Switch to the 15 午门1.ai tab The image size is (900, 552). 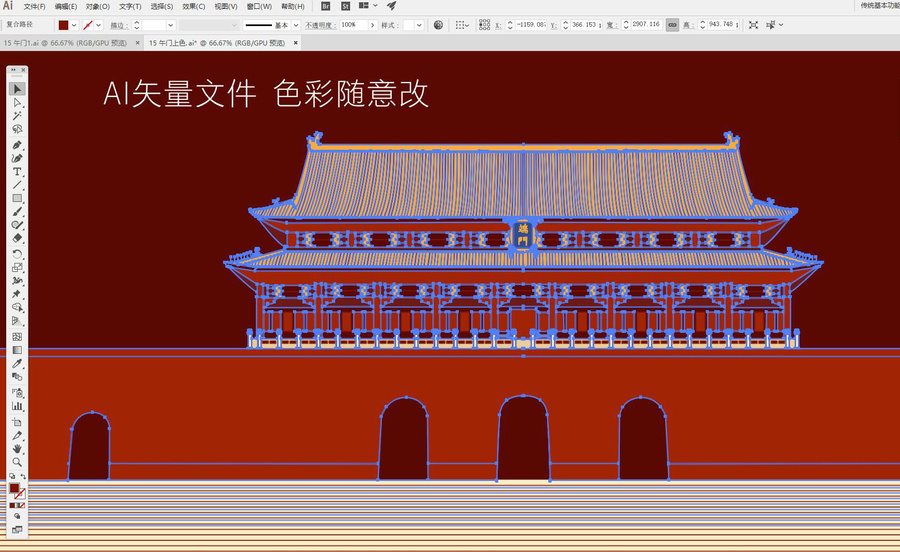(65, 43)
